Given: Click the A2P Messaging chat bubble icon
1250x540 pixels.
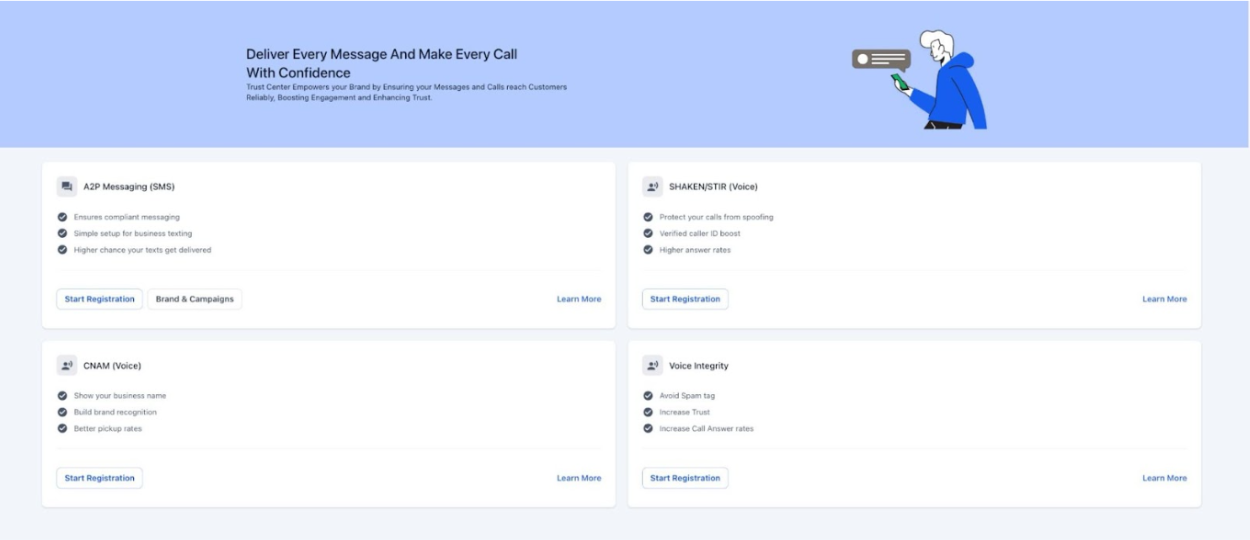Looking at the screenshot, I should tap(66, 186).
